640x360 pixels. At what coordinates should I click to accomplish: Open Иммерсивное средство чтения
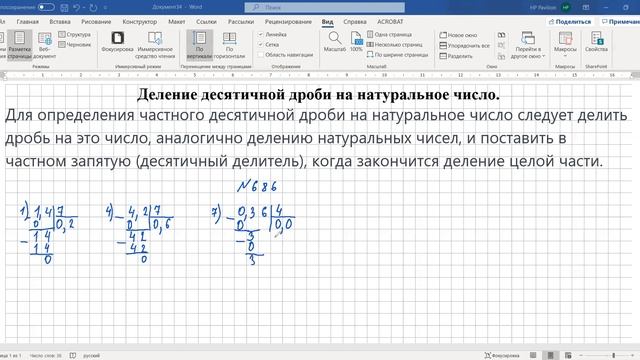(155, 45)
